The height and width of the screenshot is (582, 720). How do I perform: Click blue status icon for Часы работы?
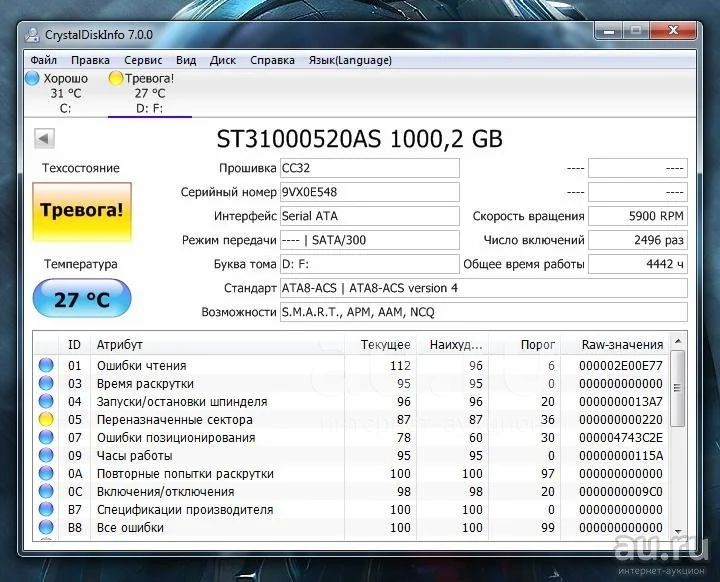[46, 455]
